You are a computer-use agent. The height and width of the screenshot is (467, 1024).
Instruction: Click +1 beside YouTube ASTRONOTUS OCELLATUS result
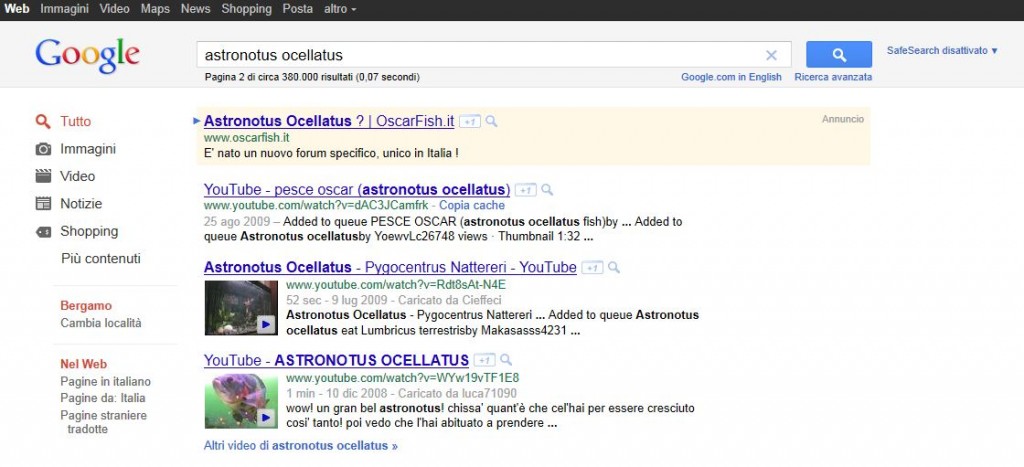click(484, 361)
